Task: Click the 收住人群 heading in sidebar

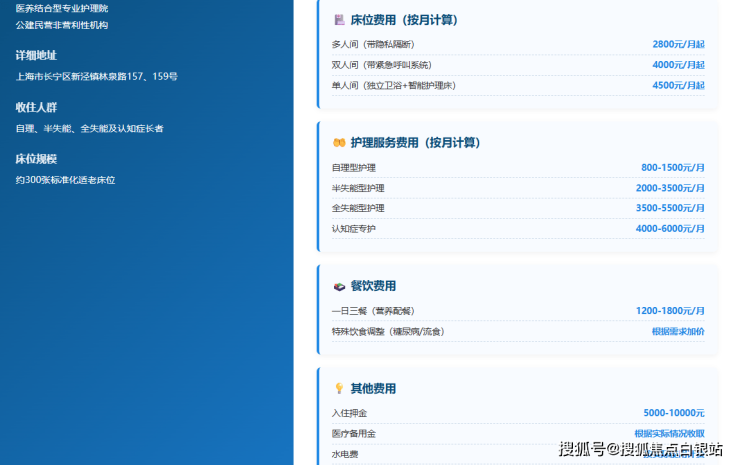Action: pyautogui.click(x=36, y=108)
